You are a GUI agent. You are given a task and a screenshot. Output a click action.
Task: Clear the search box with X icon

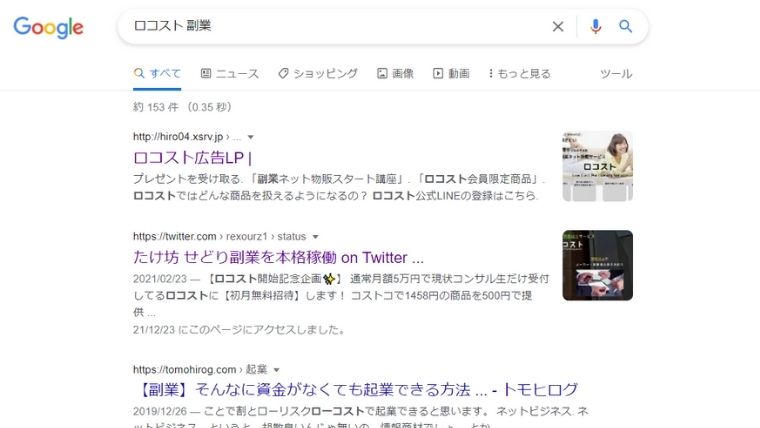point(558,26)
